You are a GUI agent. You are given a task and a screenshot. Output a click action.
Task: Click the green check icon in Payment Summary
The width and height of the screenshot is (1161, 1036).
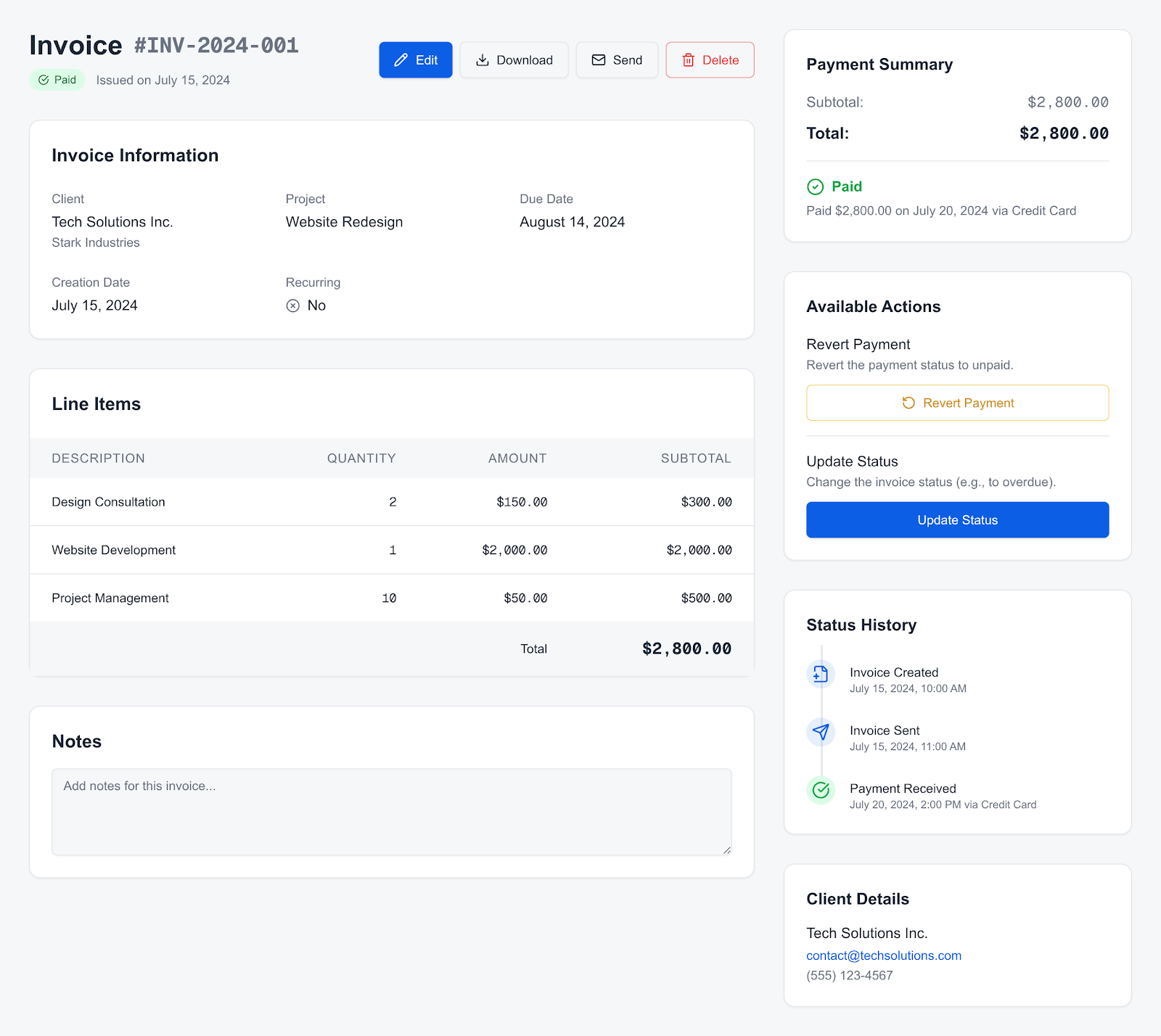[815, 186]
